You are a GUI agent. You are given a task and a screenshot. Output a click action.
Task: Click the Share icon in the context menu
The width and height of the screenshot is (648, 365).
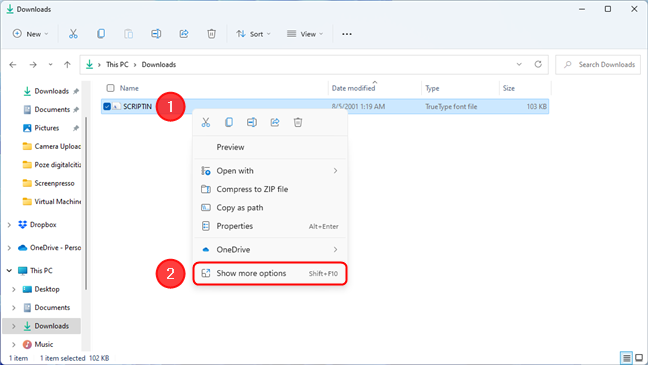coord(275,122)
